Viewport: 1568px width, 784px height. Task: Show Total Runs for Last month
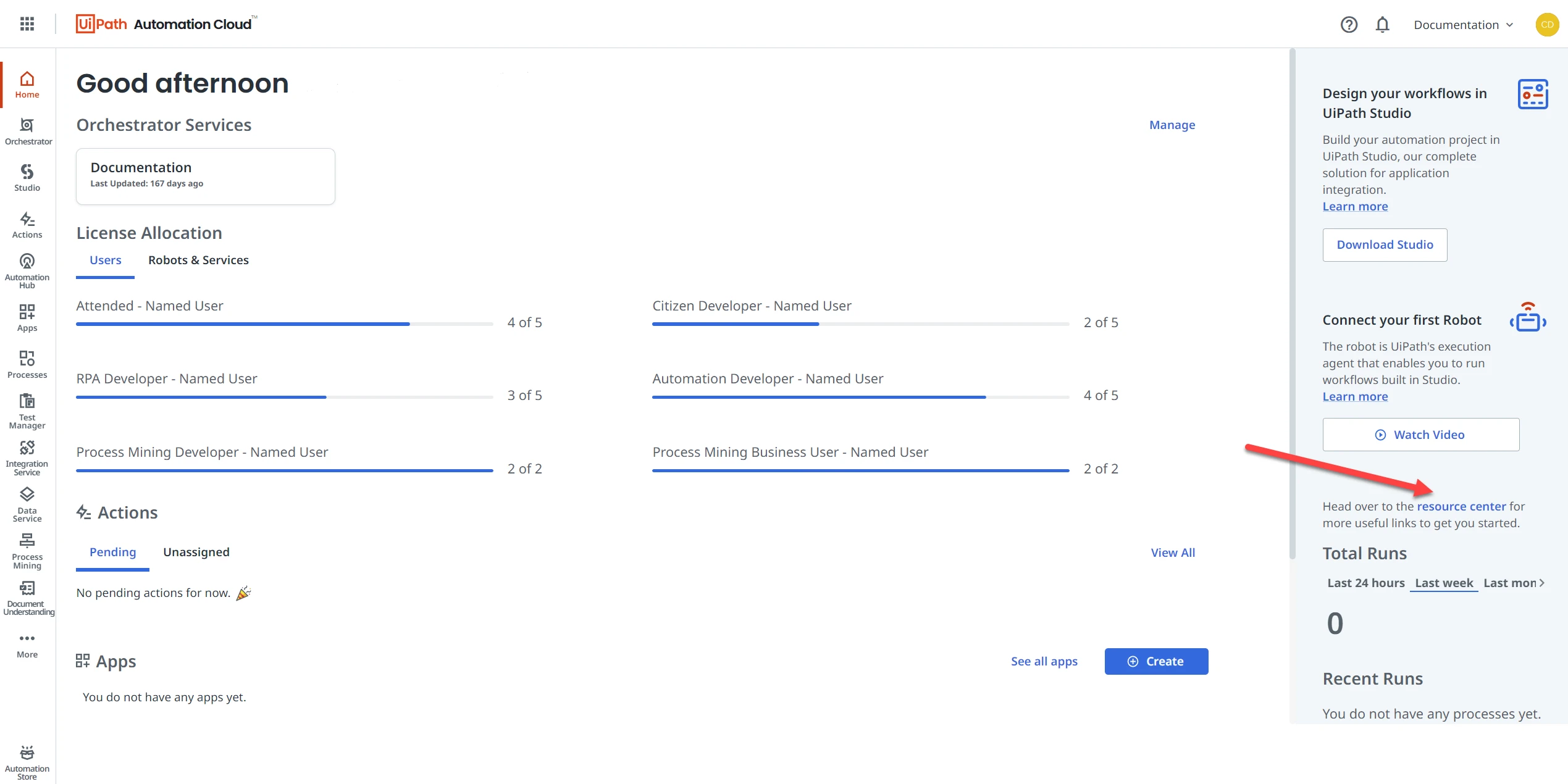[1509, 583]
